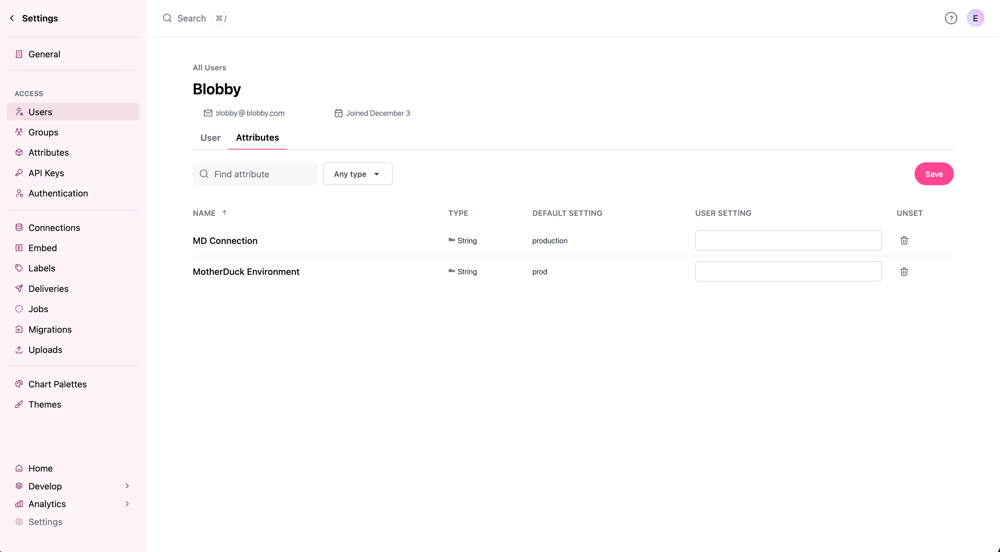Expand the Develop submenu chevron
The height and width of the screenshot is (552, 1000).
127,486
